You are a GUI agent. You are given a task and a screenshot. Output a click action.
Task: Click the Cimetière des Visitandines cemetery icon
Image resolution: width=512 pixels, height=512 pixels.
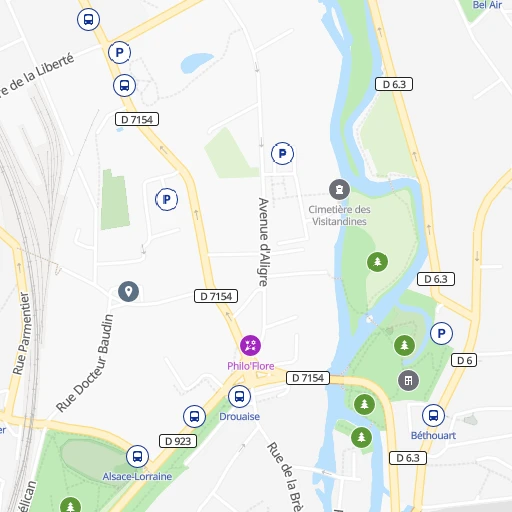(339, 189)
